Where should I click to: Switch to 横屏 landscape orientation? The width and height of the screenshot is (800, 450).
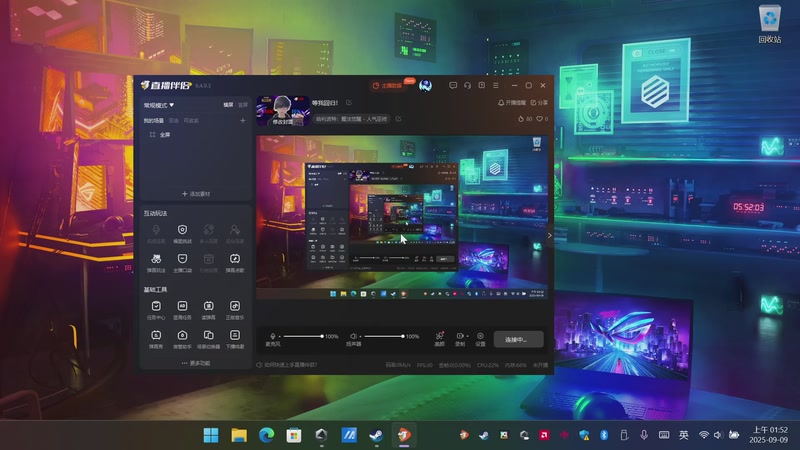coord(228,105)
